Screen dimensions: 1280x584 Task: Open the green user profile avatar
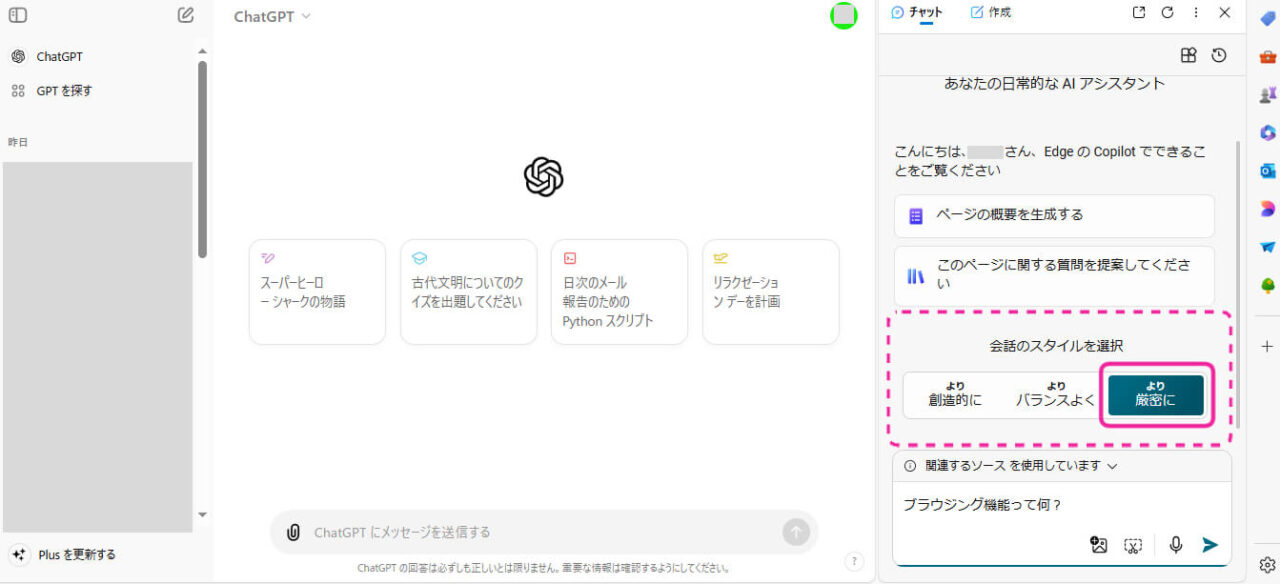[x=844, y=15]
